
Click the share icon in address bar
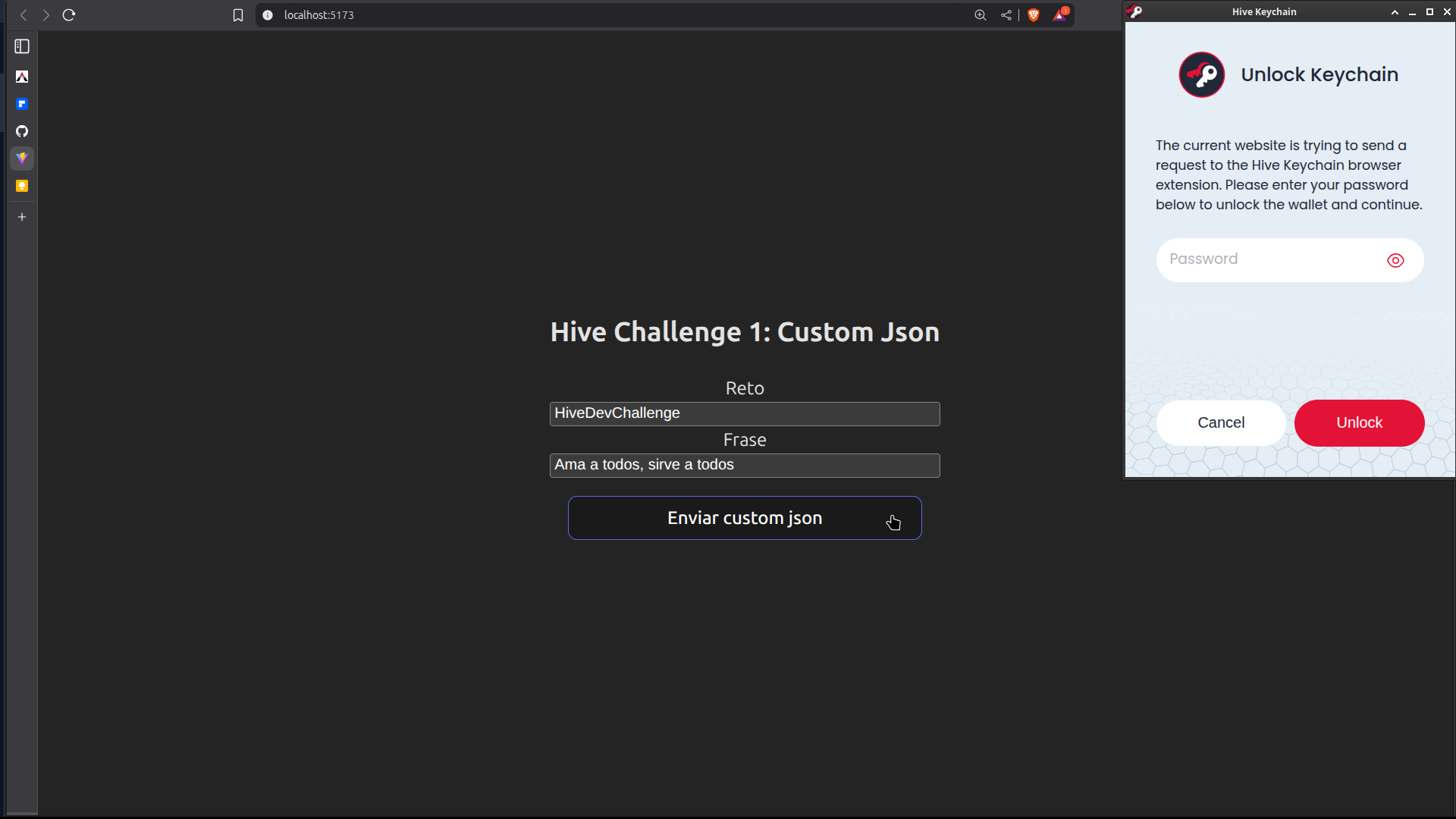(1006, 15)
